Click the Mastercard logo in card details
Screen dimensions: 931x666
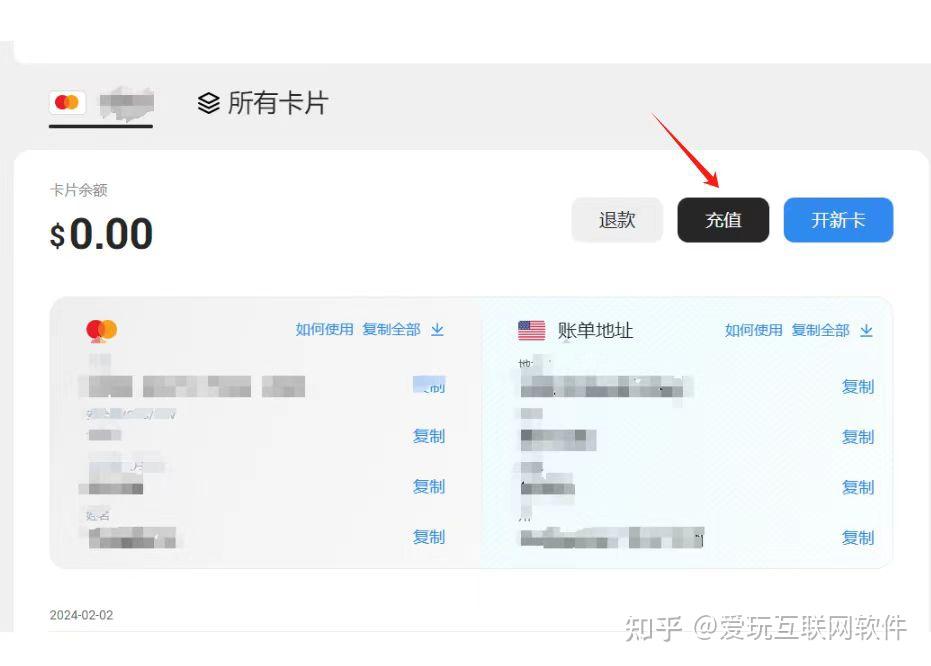point(102,330)
